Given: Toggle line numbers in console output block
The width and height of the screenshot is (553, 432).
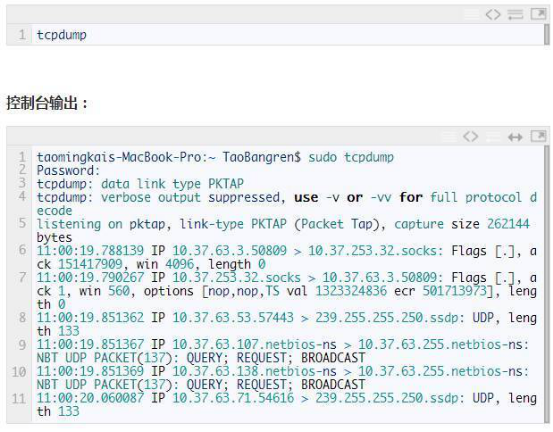Looking at the screenshot, I should pyautogui.click(x=449, y=136).
